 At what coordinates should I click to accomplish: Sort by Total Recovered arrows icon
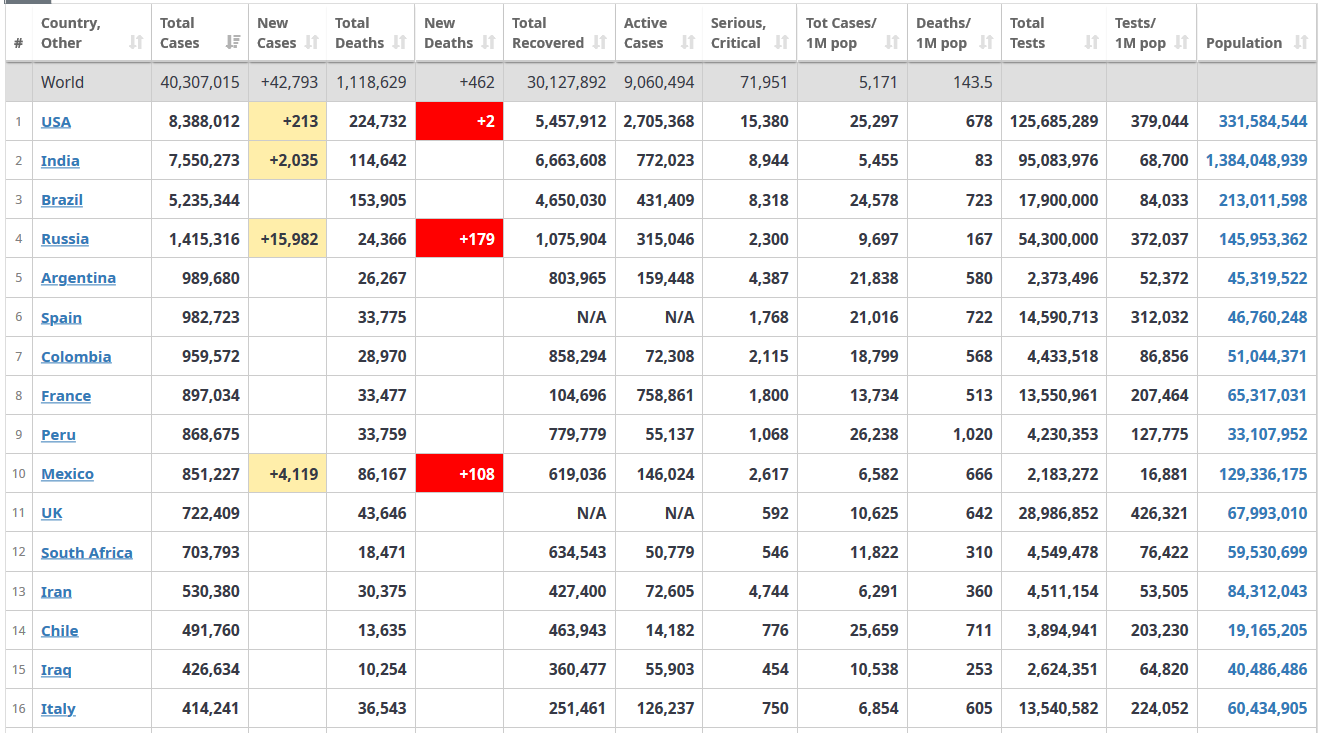point(600,43)
